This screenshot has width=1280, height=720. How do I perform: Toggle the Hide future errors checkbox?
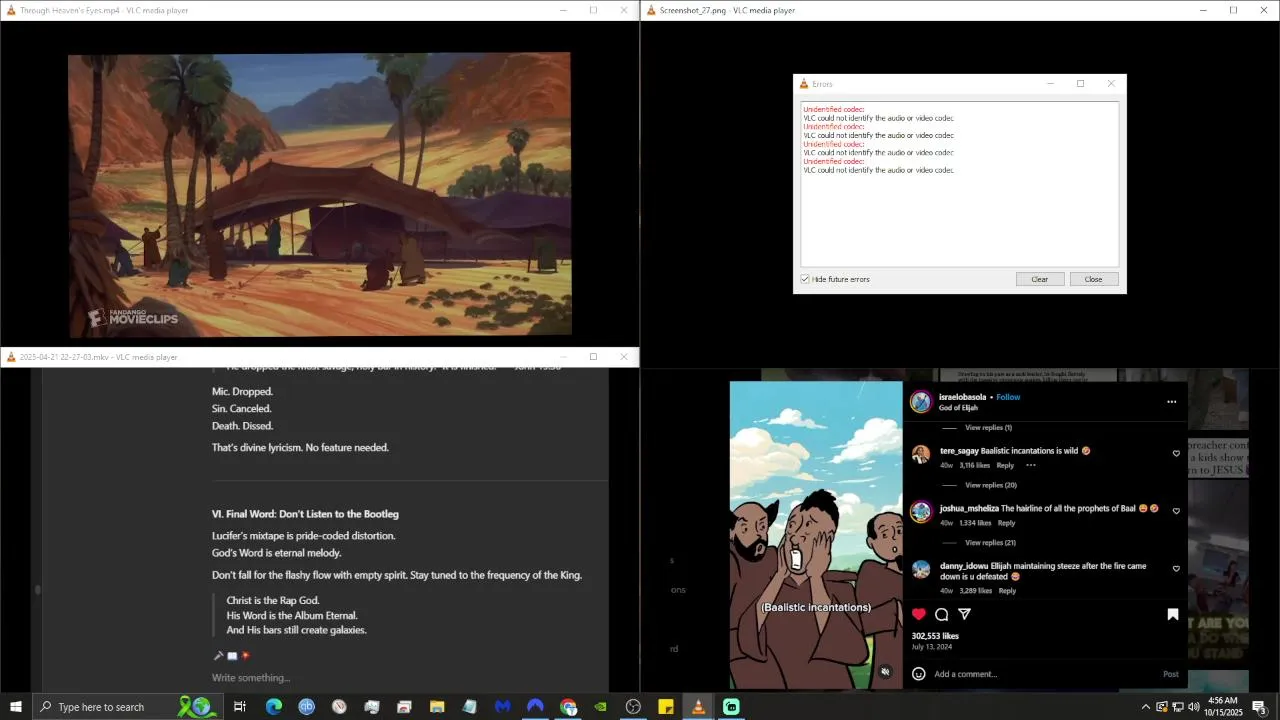(805, 279)
